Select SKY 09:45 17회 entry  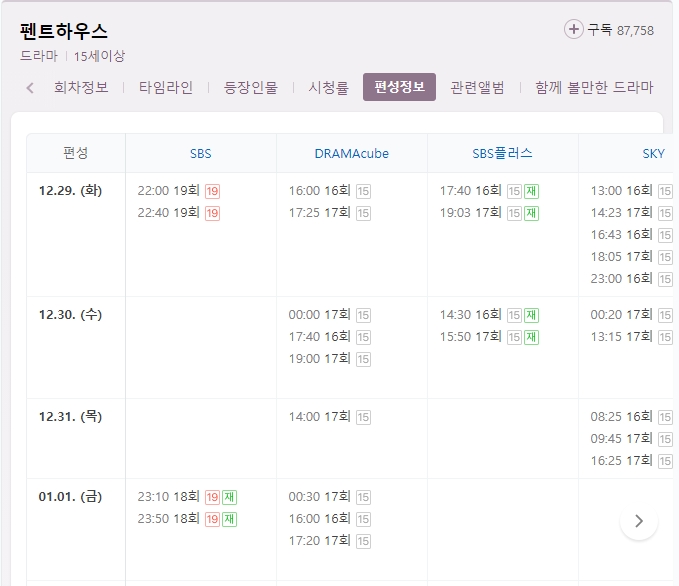tap(621, 439)
